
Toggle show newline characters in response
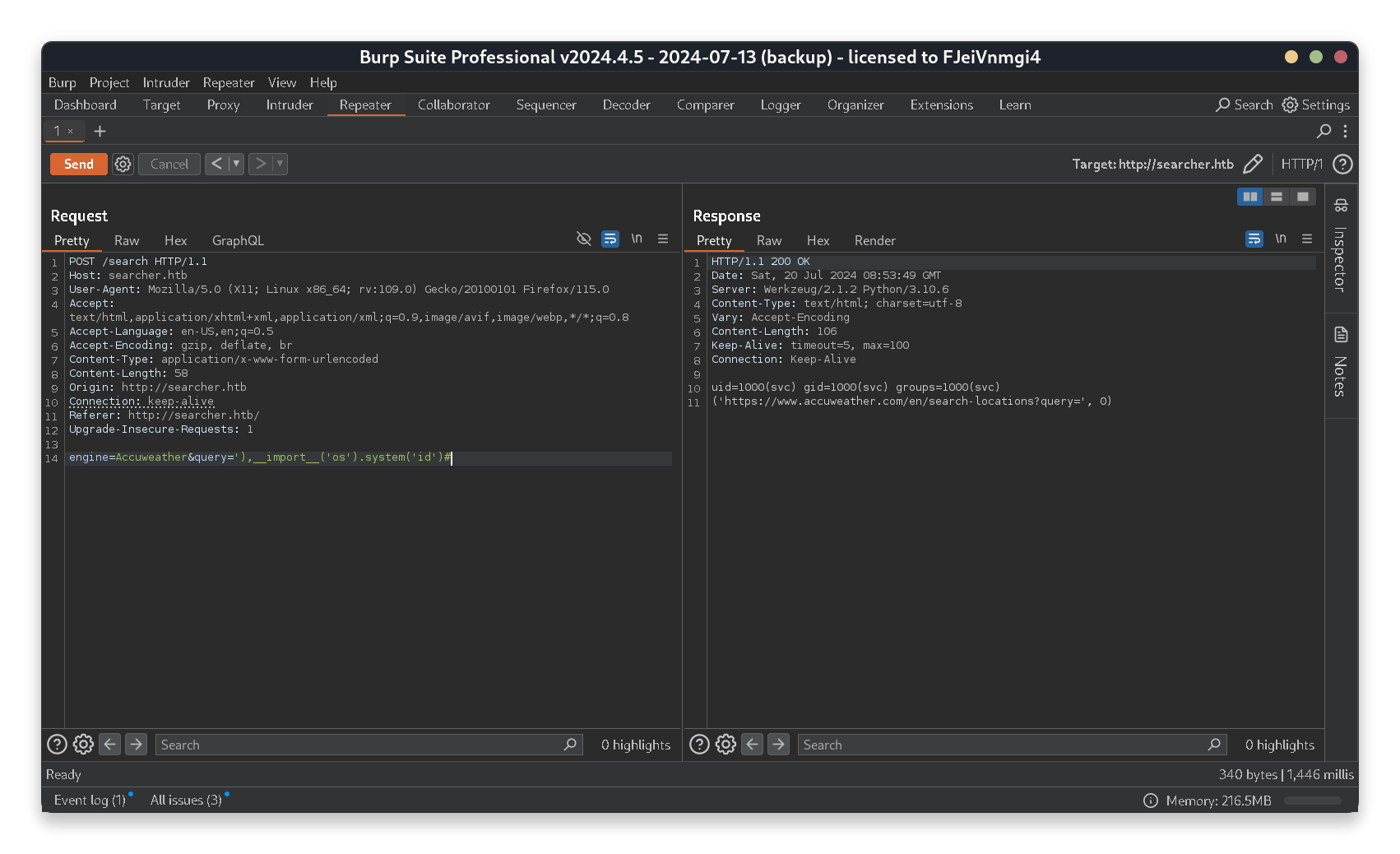pyautogui.click(x=1281, y=239)
